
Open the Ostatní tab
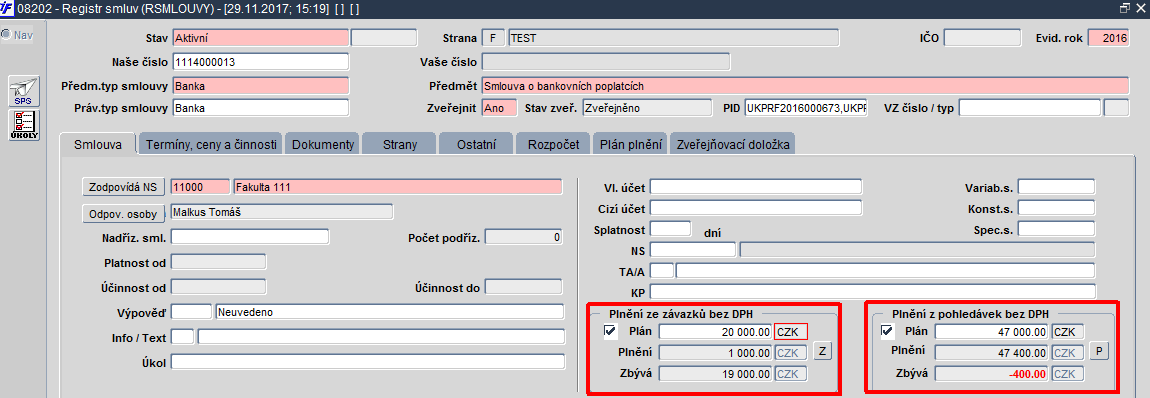pyautogui.click(x=477, y=144)
